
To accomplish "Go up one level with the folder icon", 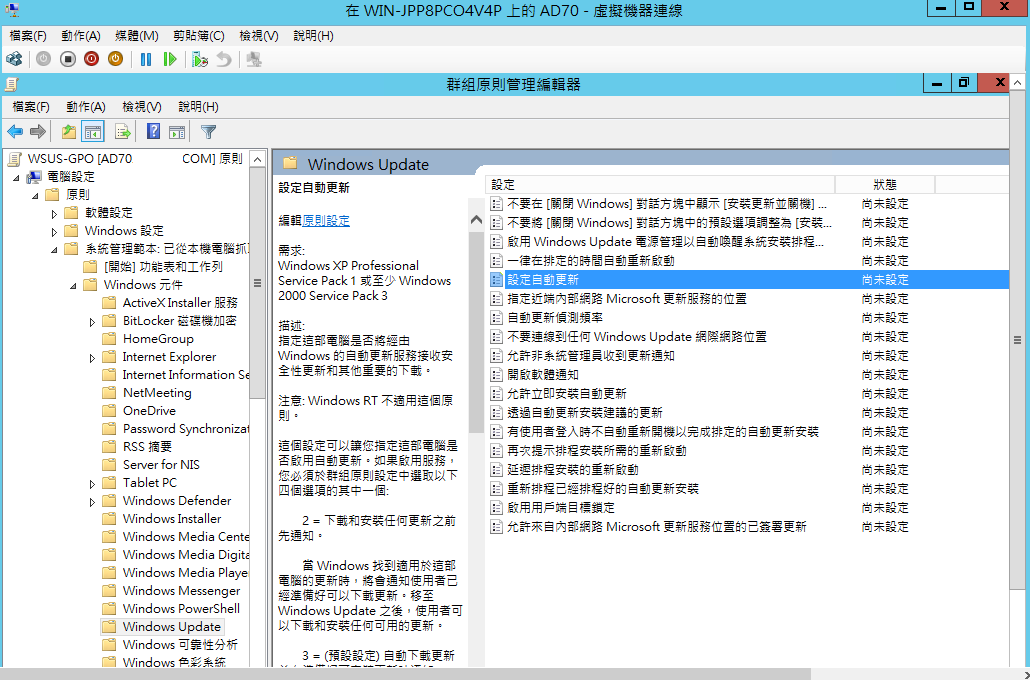I will click(68, 131).
